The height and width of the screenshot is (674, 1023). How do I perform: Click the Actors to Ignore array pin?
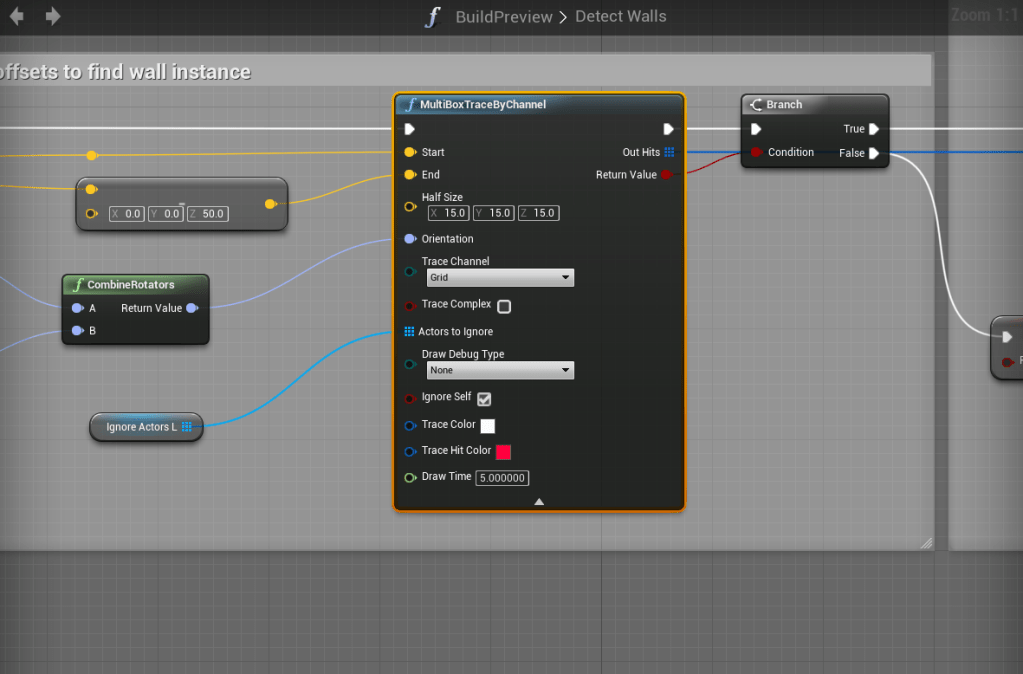tap(409, 331)
